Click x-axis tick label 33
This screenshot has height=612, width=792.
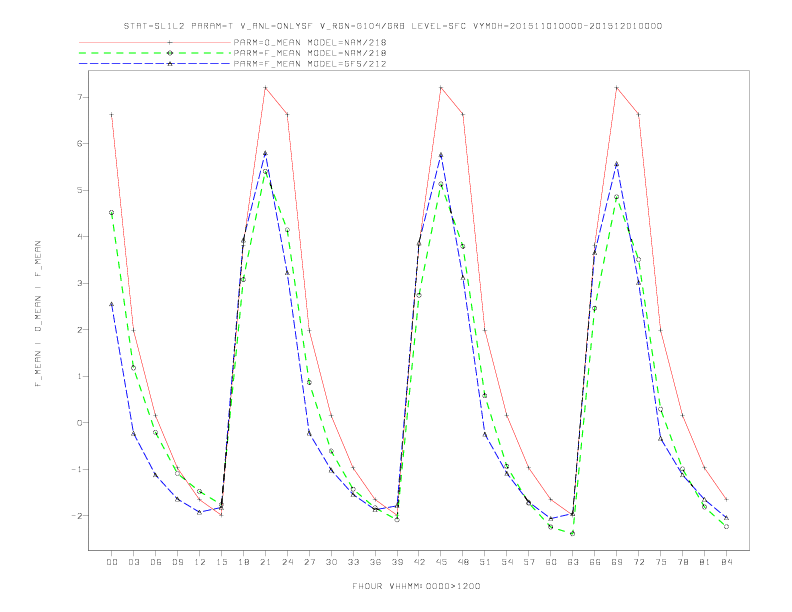coord(353,562)
